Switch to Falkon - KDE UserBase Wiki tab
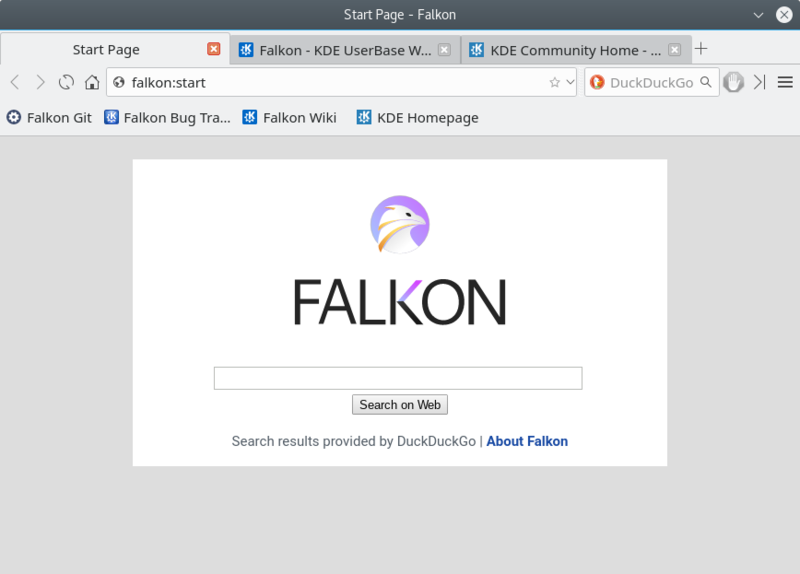This screenshot has height=574, width=800. [345, 50]
